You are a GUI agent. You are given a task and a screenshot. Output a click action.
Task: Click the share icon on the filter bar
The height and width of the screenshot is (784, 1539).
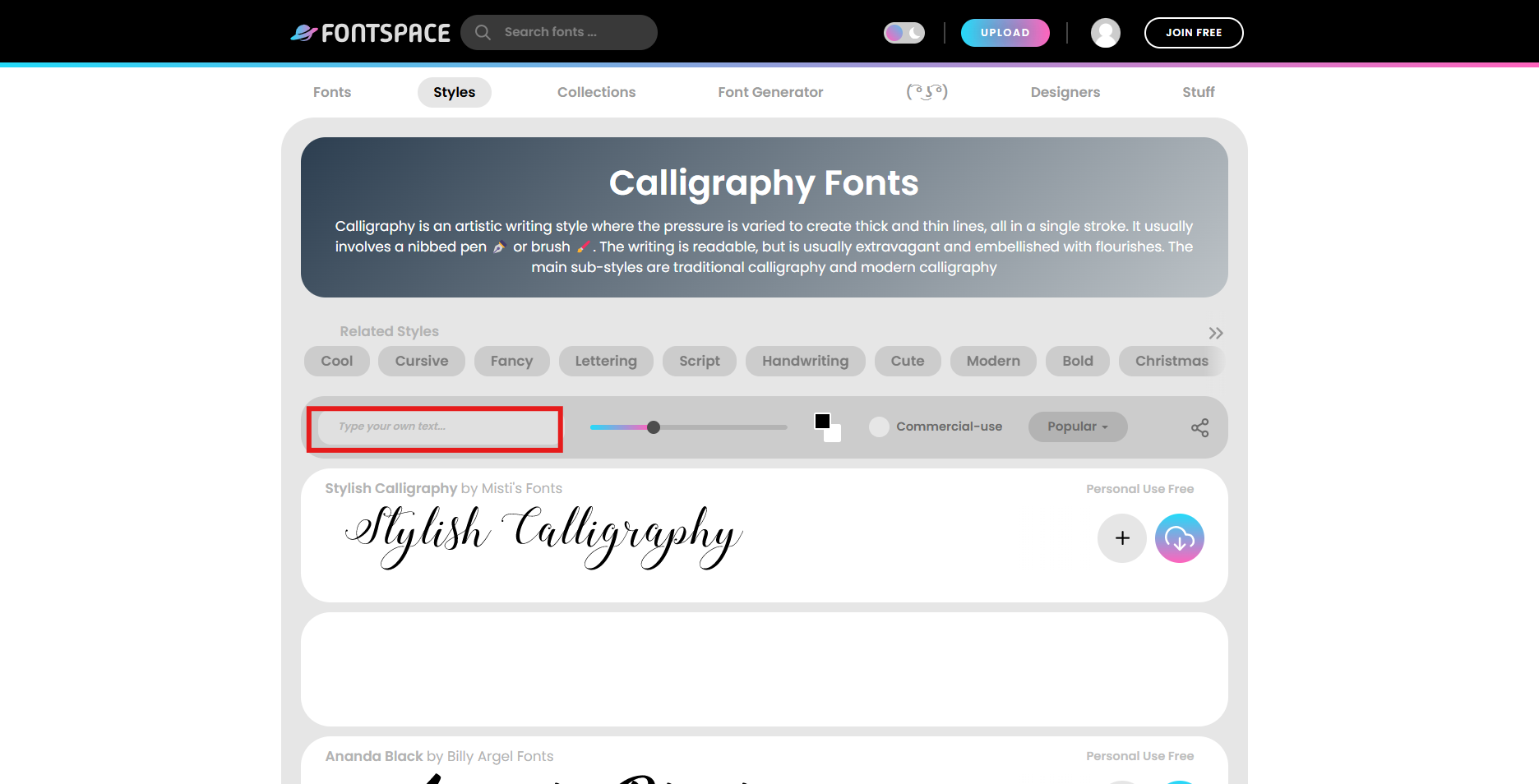(x=1199, y=427)
